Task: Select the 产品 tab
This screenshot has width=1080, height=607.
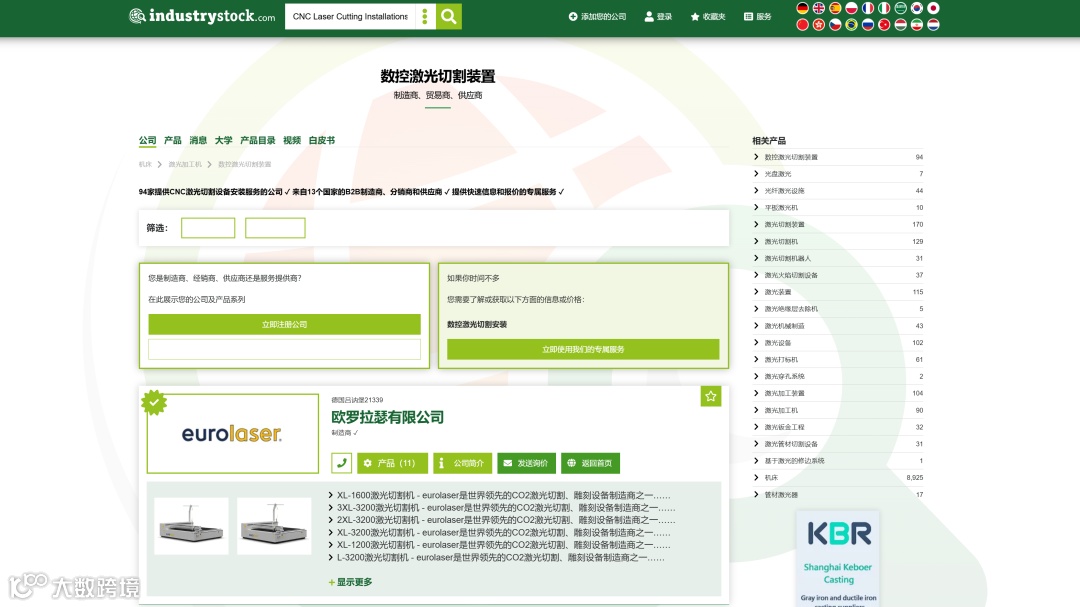Action: click(173, 140)
